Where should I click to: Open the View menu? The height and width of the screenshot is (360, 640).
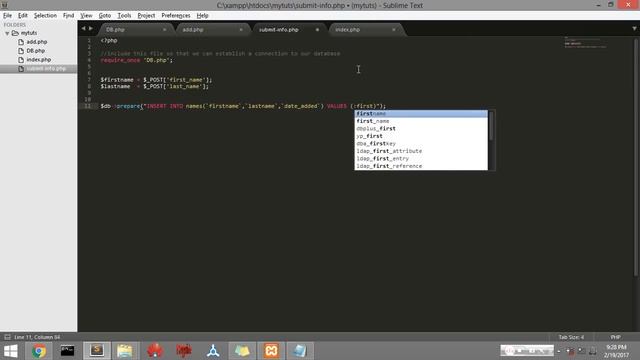tap(86, 16)
